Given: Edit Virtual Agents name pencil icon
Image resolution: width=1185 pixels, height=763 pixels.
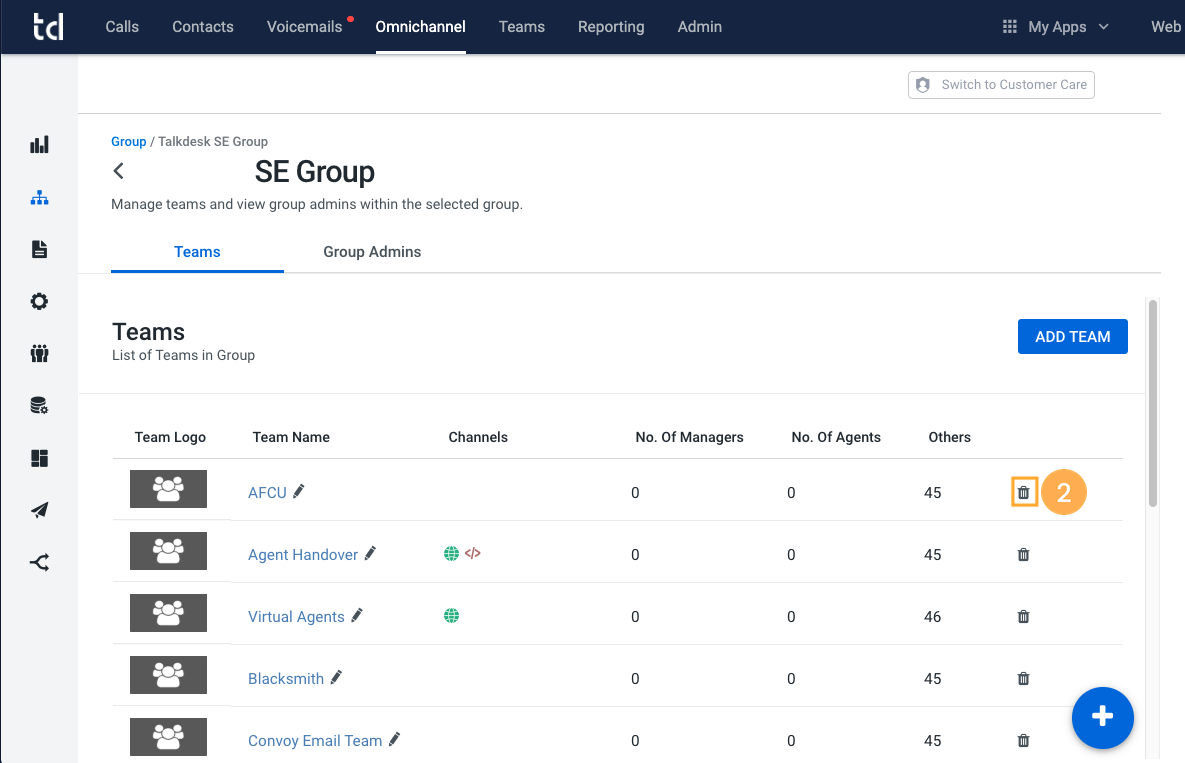Looking at the screenshot, I should (357, 615).
